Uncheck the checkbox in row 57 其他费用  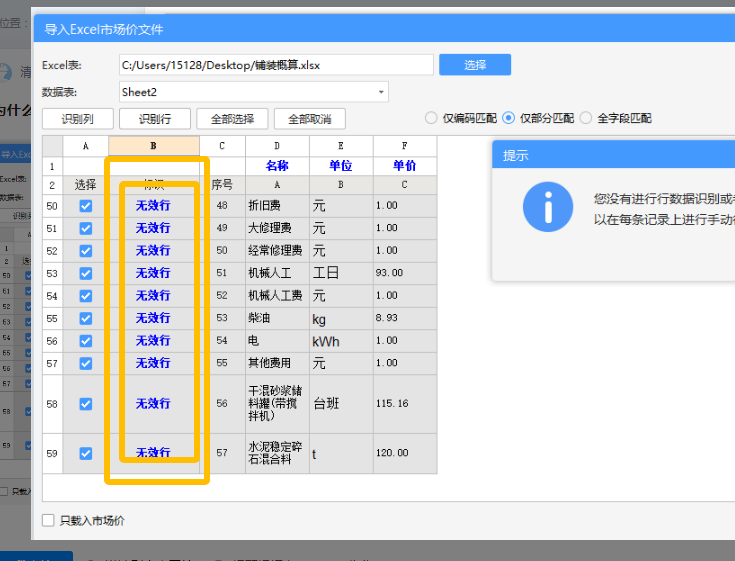(86, 363)
